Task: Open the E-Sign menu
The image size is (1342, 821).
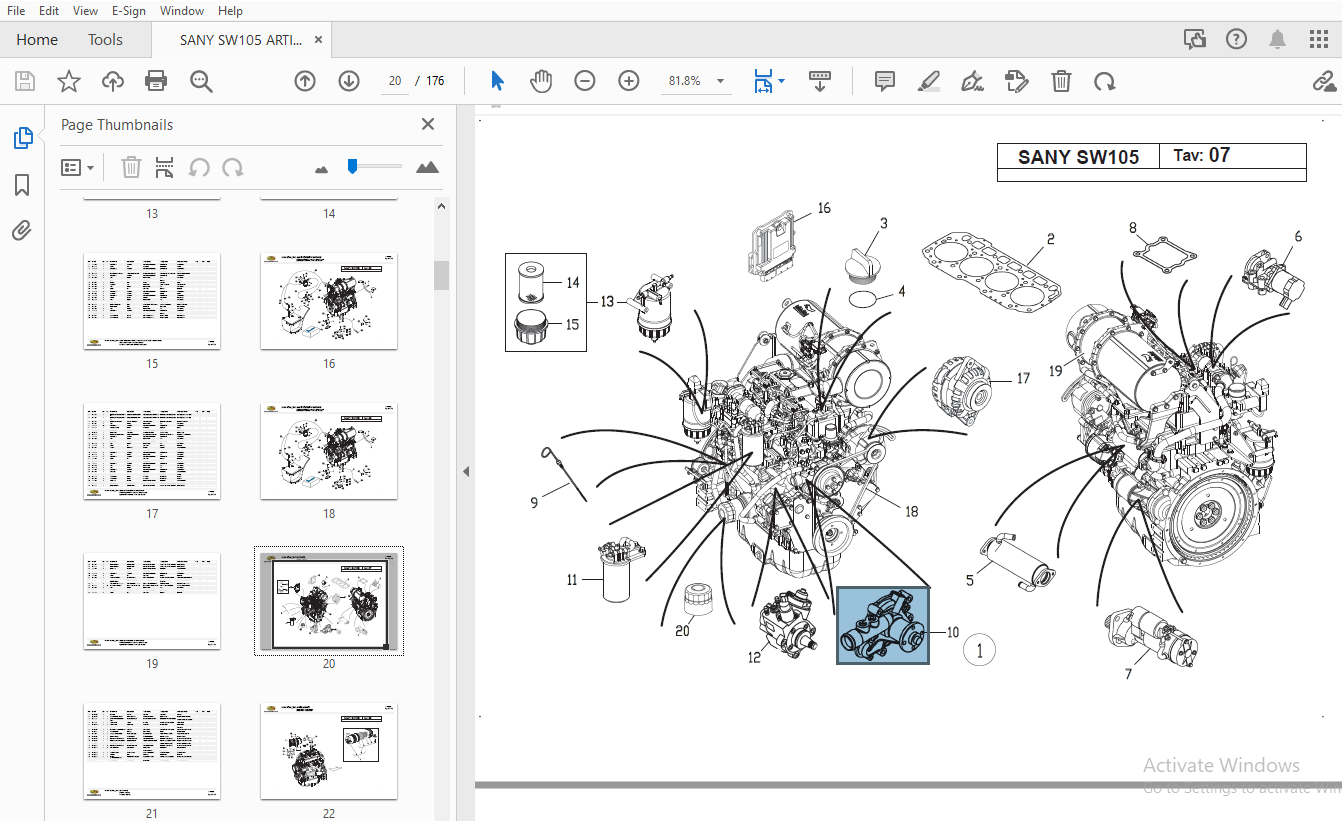Action: (x=129, y=11)
